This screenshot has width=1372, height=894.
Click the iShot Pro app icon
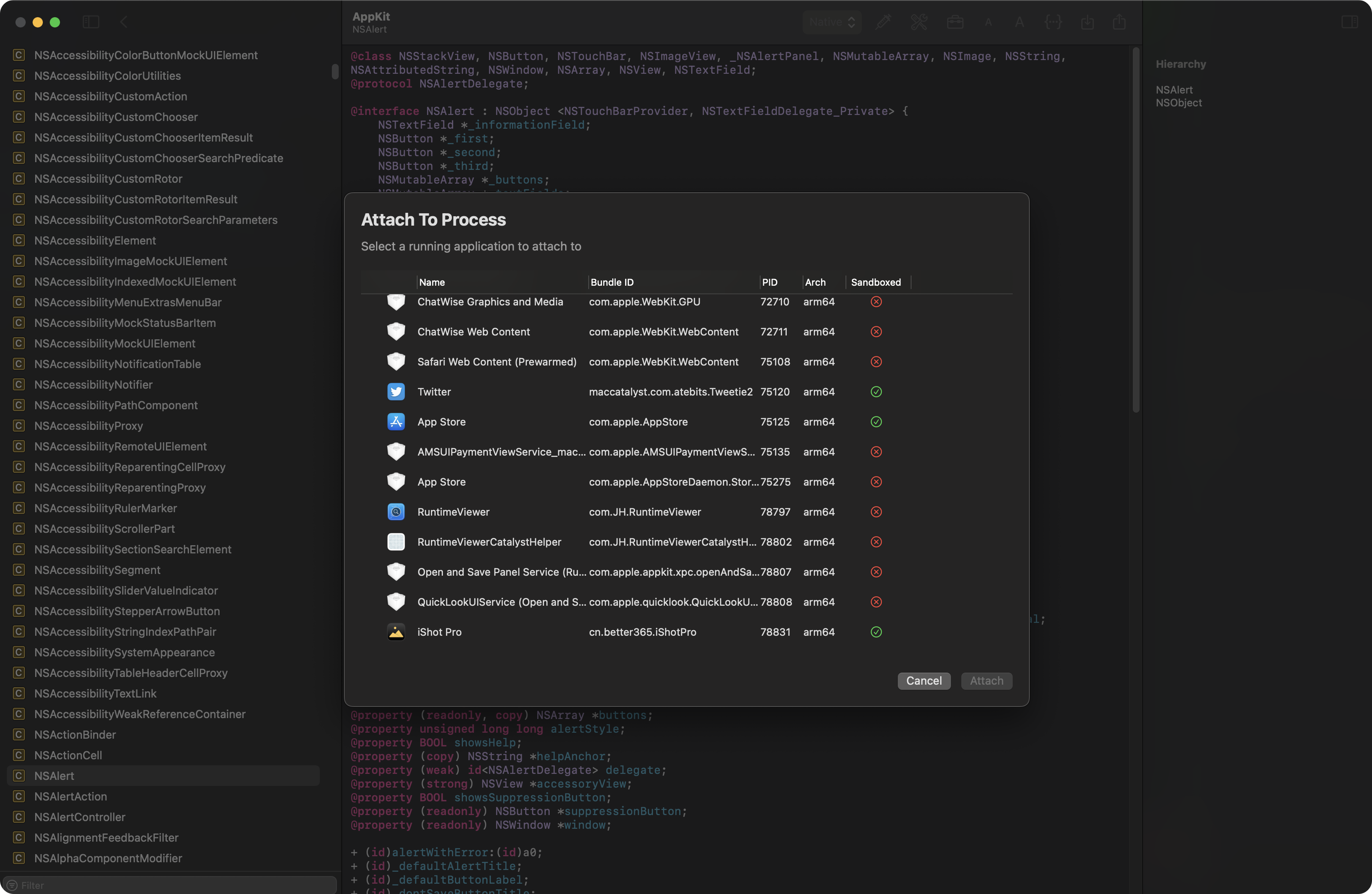pyautogui.click(x=396, y=631)
